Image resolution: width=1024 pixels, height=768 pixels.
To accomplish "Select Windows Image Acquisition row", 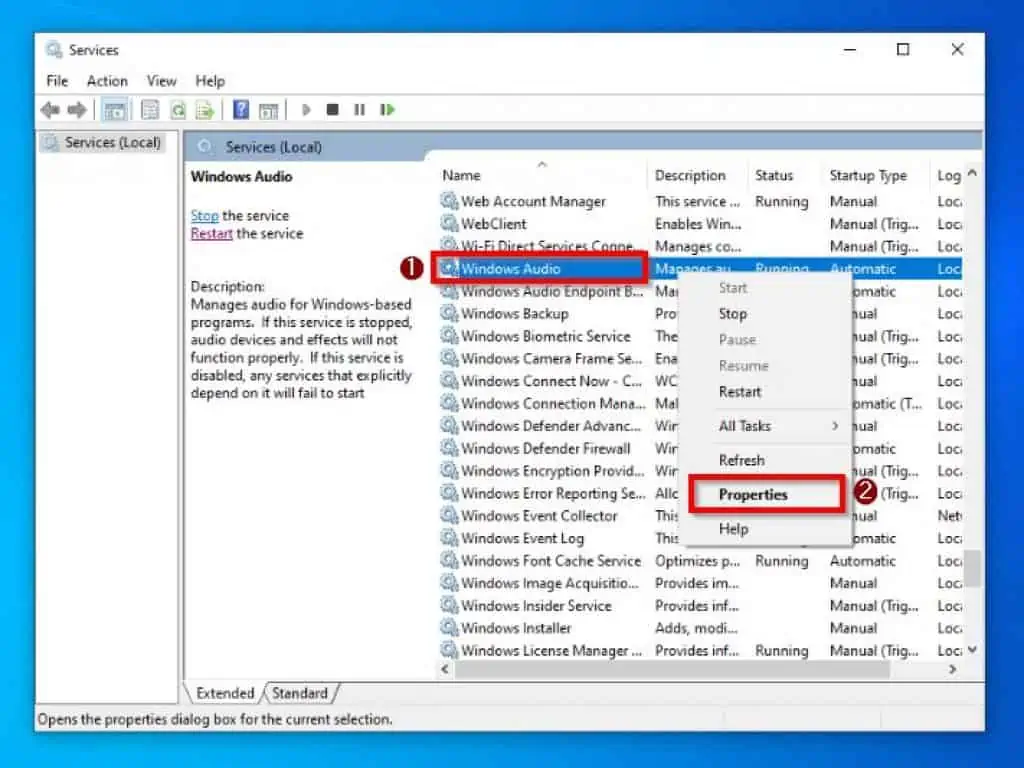I will 700,583.
